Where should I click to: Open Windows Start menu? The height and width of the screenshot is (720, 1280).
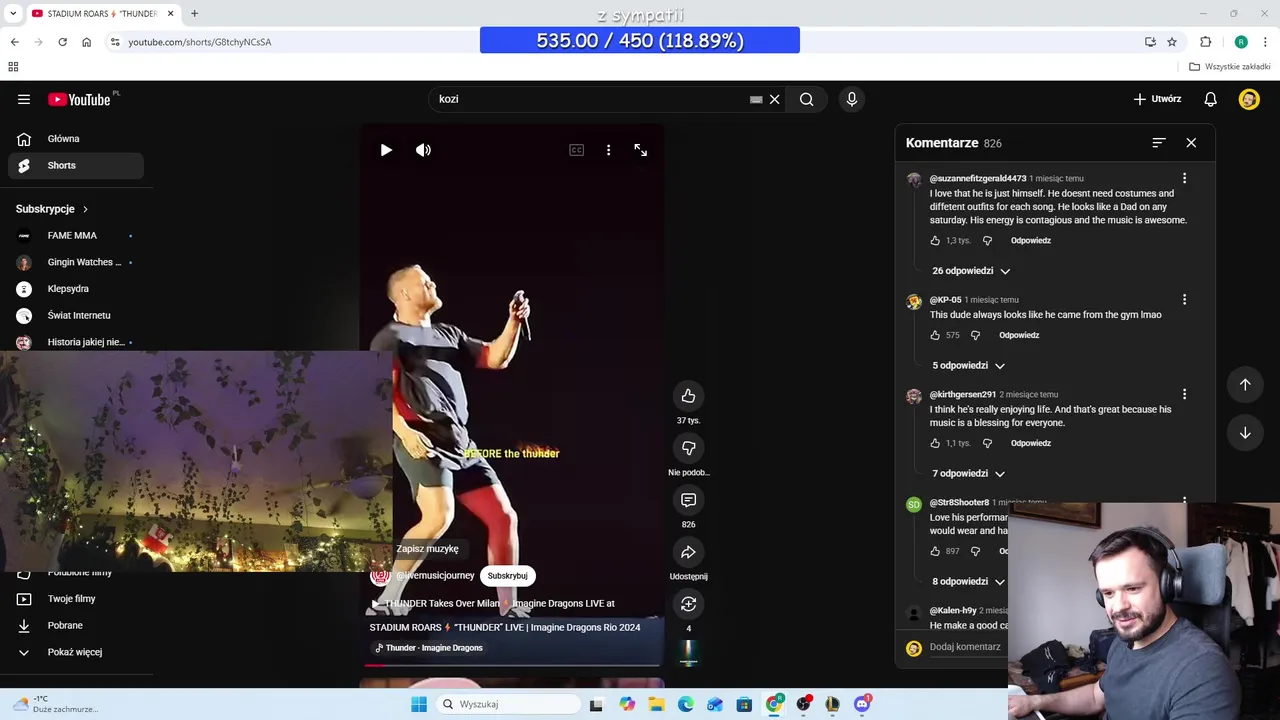point(419,704)
